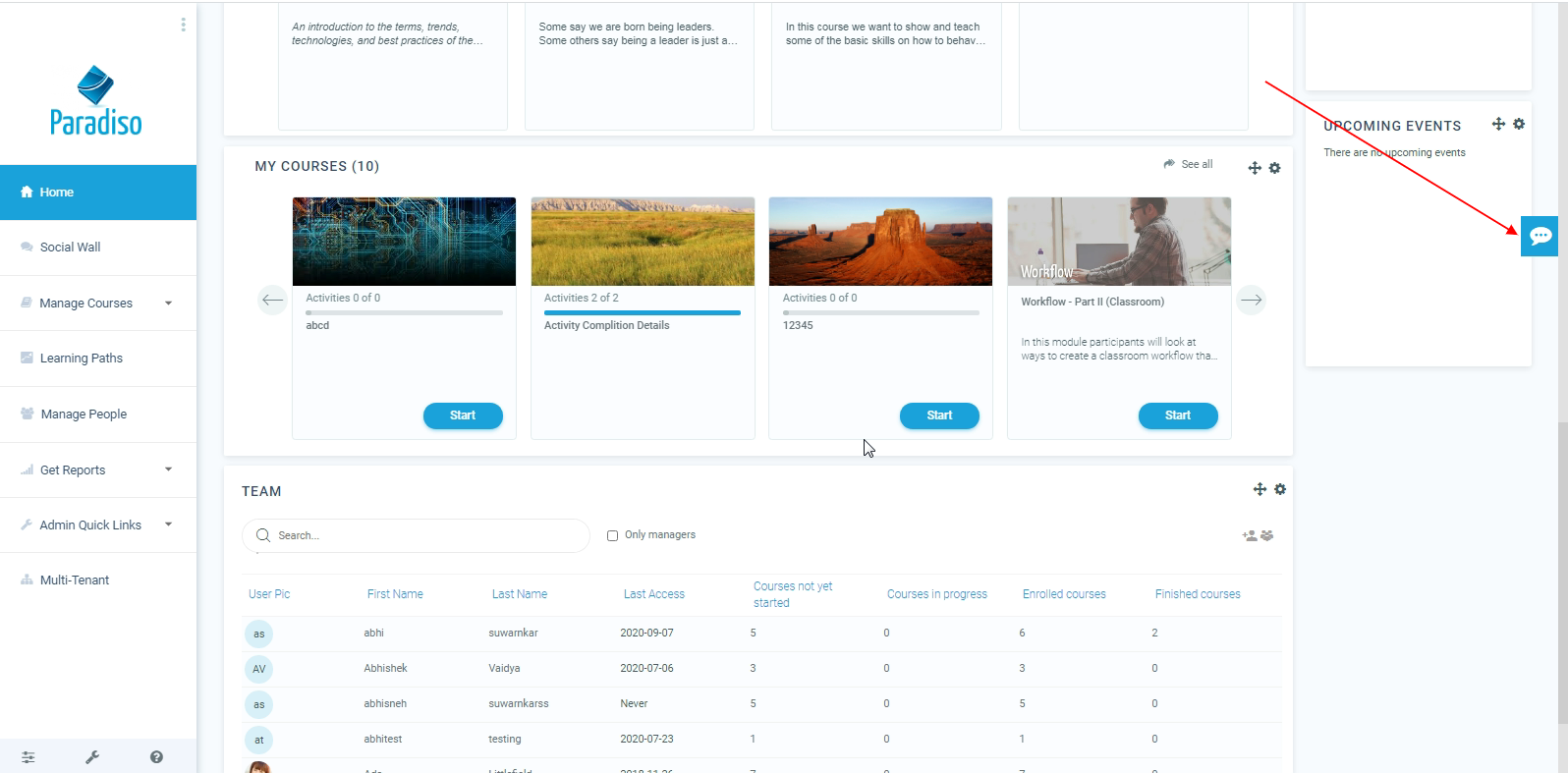Expand the Manage Courses submenu

168,304
